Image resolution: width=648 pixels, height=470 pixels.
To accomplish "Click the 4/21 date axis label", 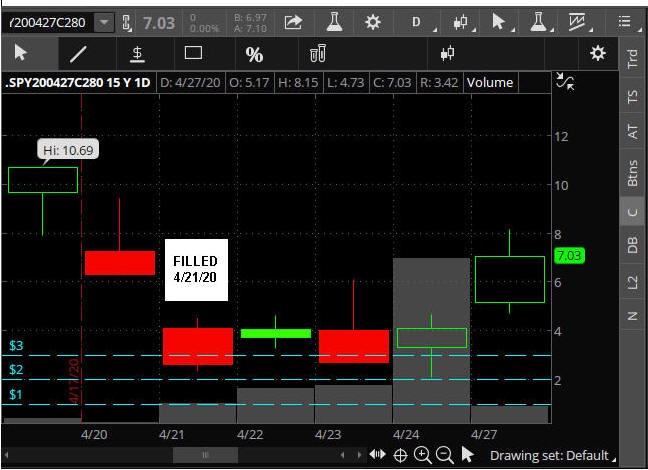I will click(172, 434).
